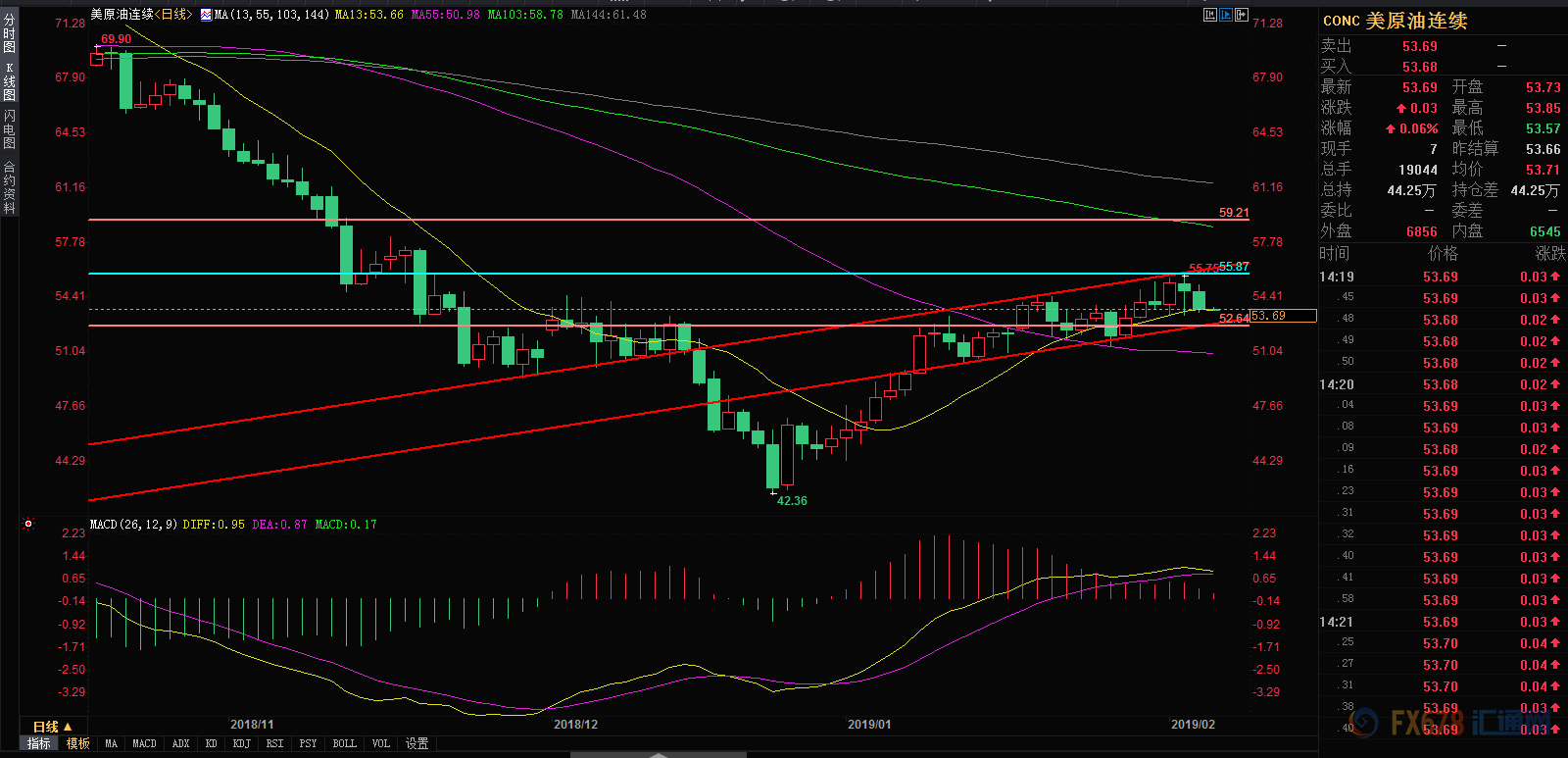The height and width of the screenshot is (758, 1568).
Task: Click the blue highlighted middle chart layout icon
Action: [1226, 15]
